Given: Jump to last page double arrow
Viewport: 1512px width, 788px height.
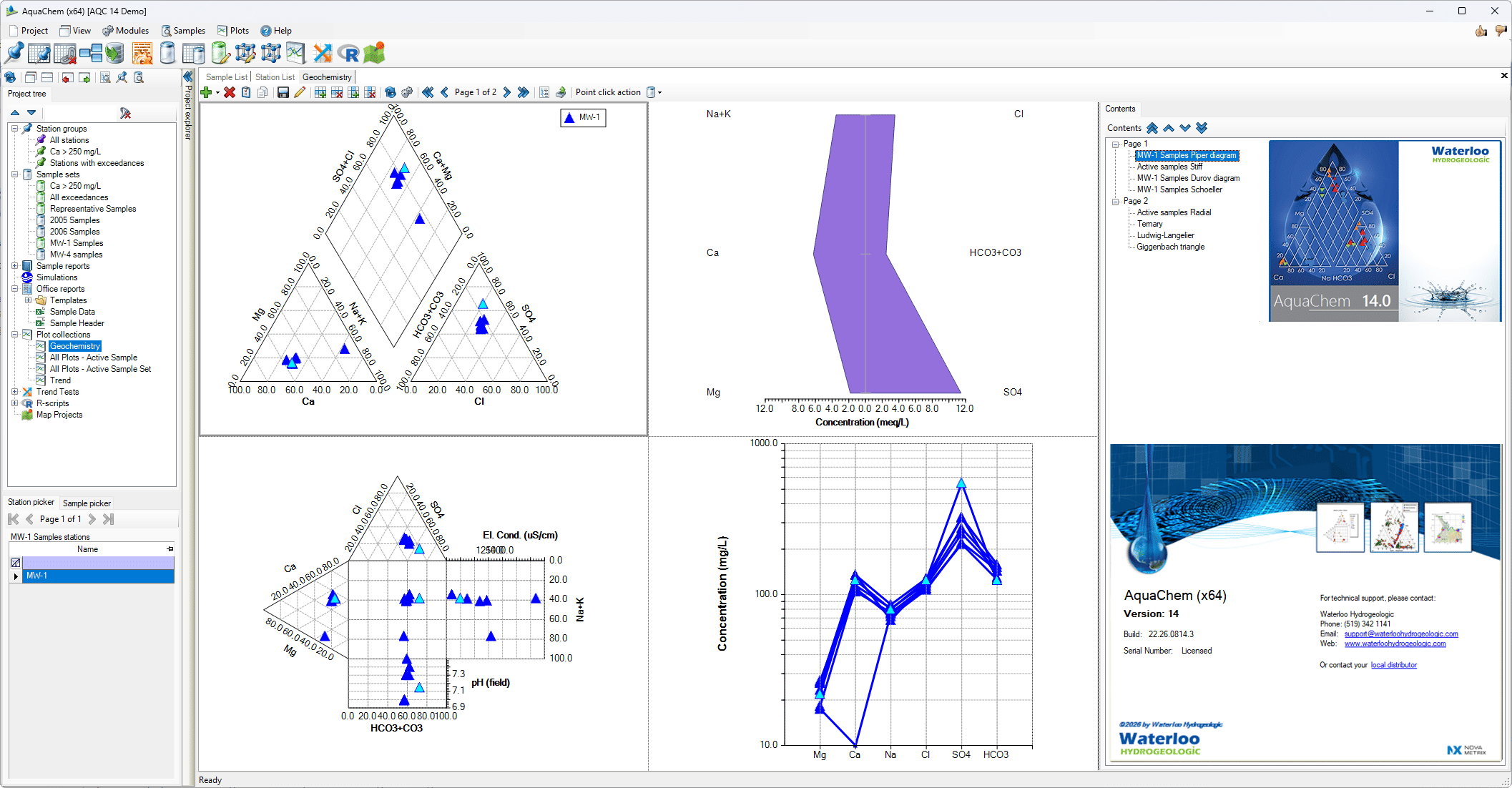Looking at the screenshot, I should coord(524,92).
